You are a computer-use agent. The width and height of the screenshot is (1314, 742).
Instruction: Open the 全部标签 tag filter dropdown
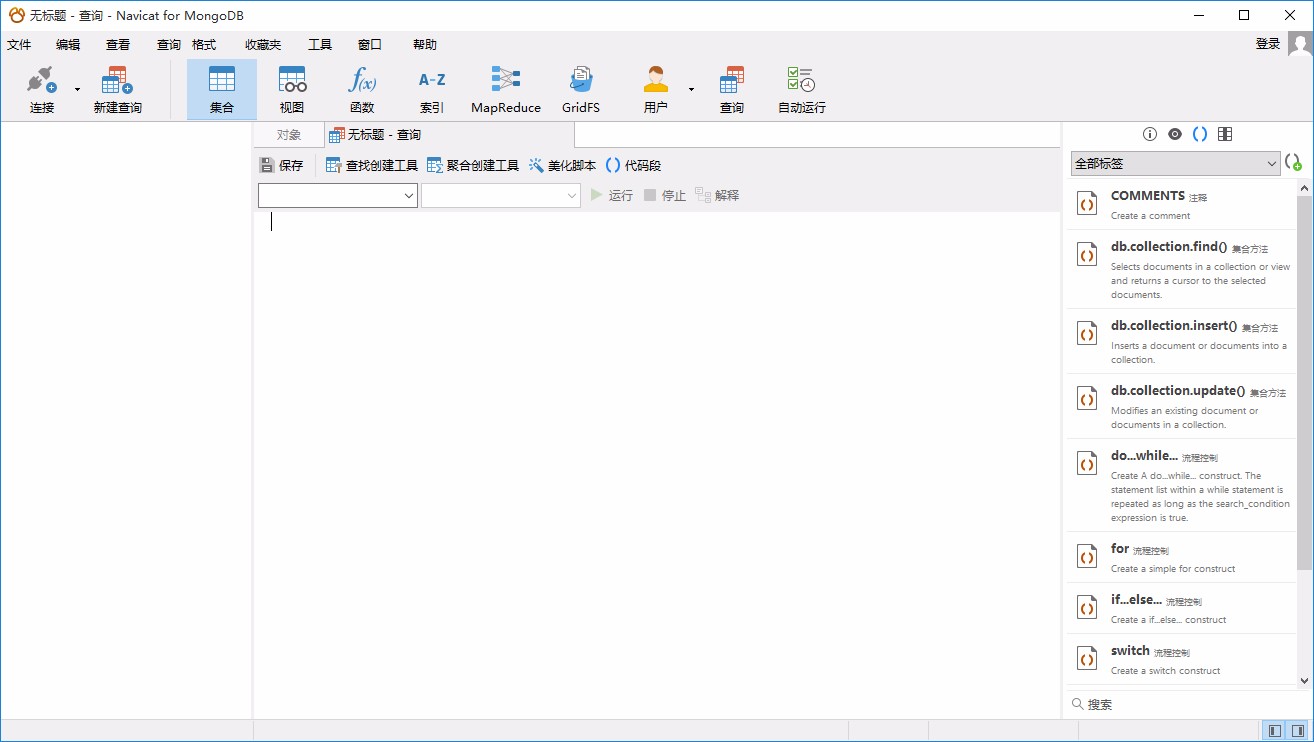1175,163
